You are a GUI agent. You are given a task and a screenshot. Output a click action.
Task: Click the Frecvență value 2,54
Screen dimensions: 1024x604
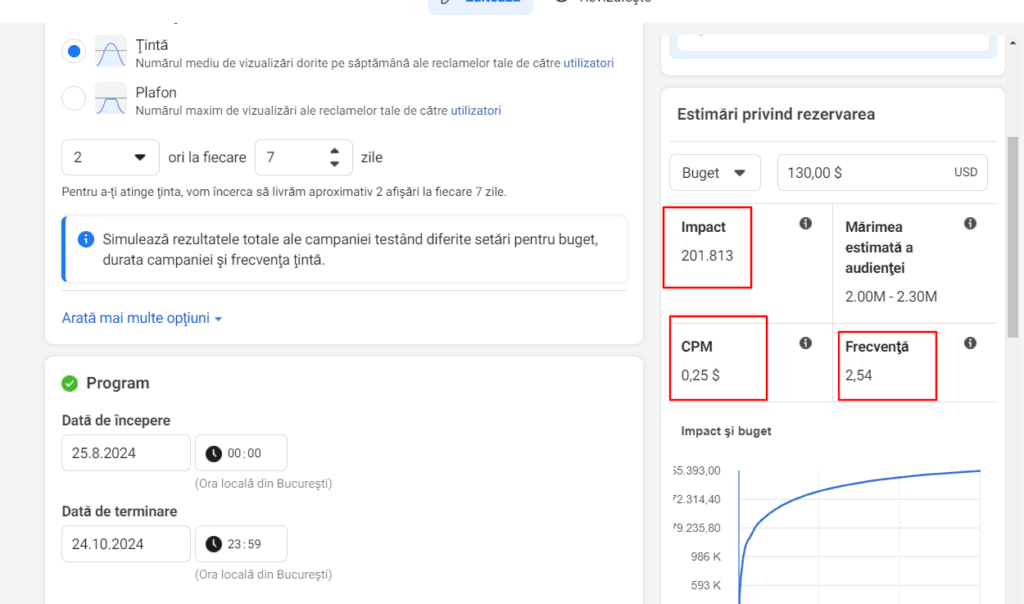click(859, 375)
